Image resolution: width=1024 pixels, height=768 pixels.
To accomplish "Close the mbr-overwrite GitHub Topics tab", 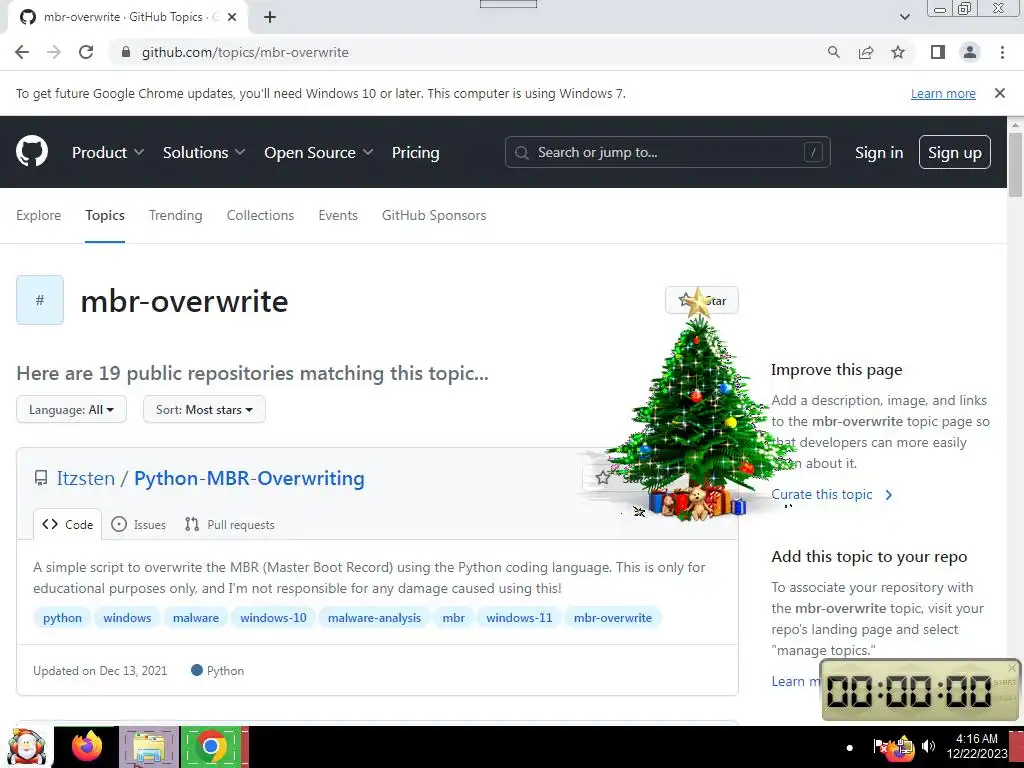I will click(x=232, y=17).
